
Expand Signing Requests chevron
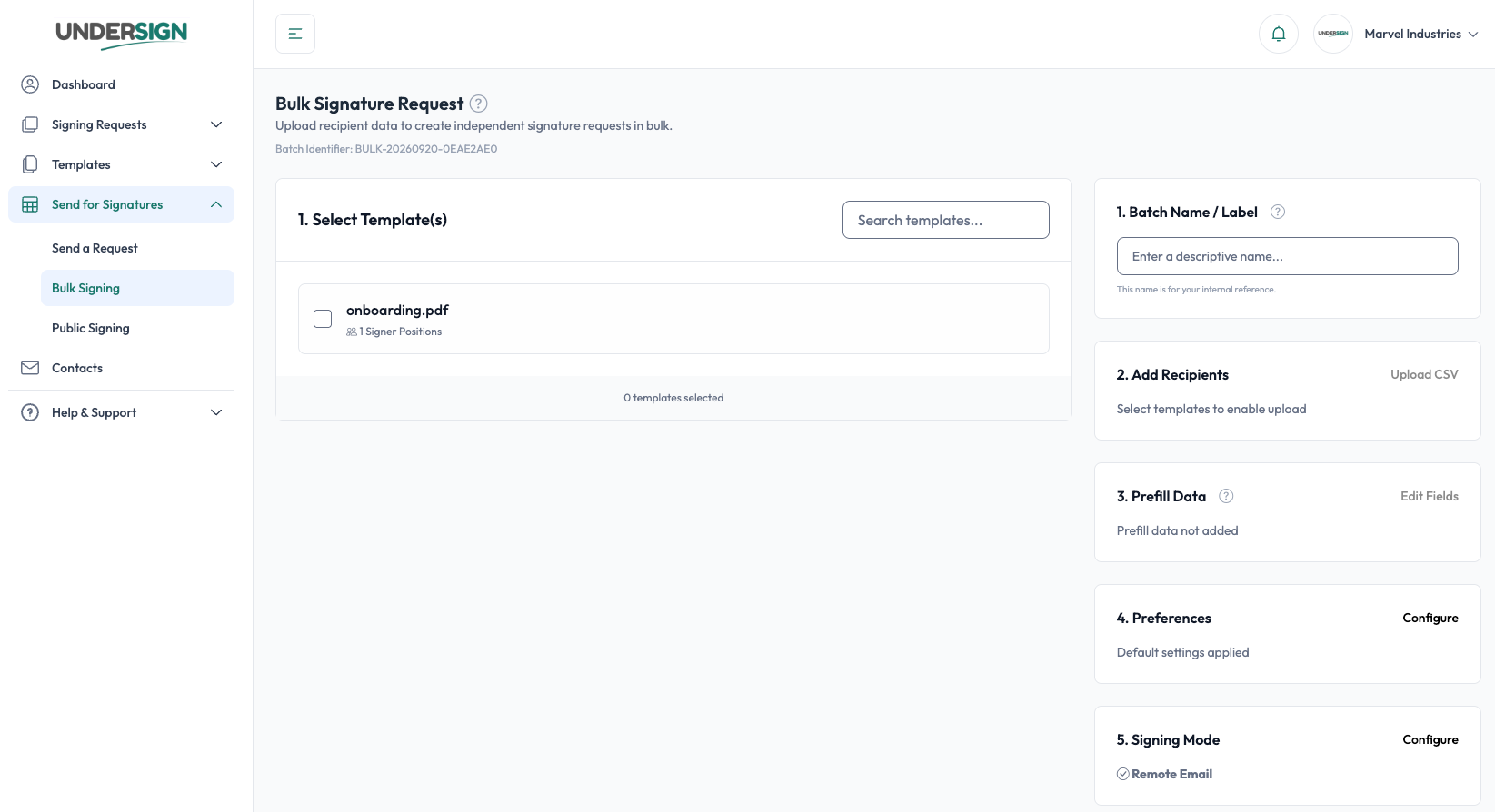click(216, 124)
